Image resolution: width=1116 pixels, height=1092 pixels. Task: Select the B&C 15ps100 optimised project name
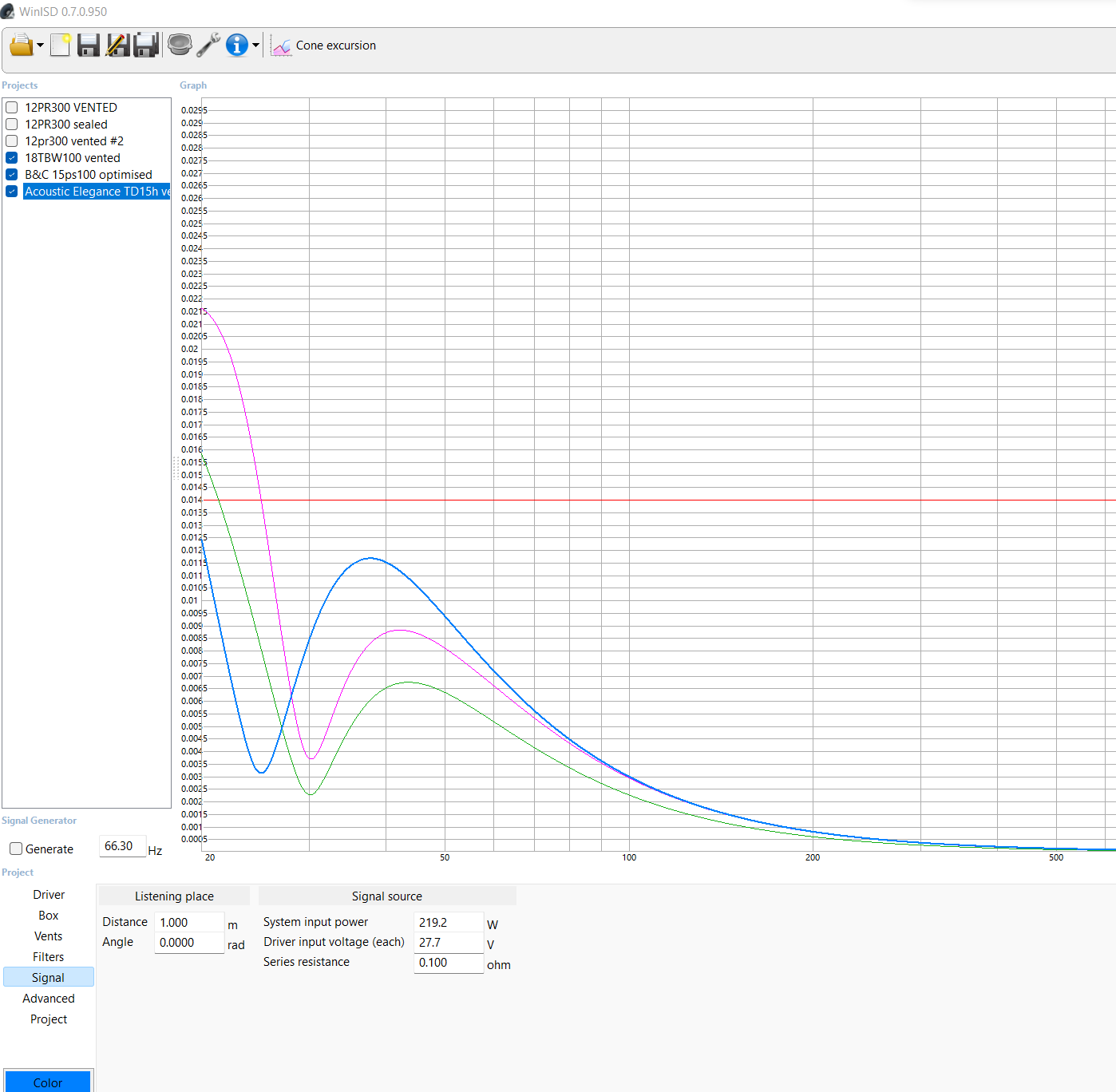pos(89,174)
